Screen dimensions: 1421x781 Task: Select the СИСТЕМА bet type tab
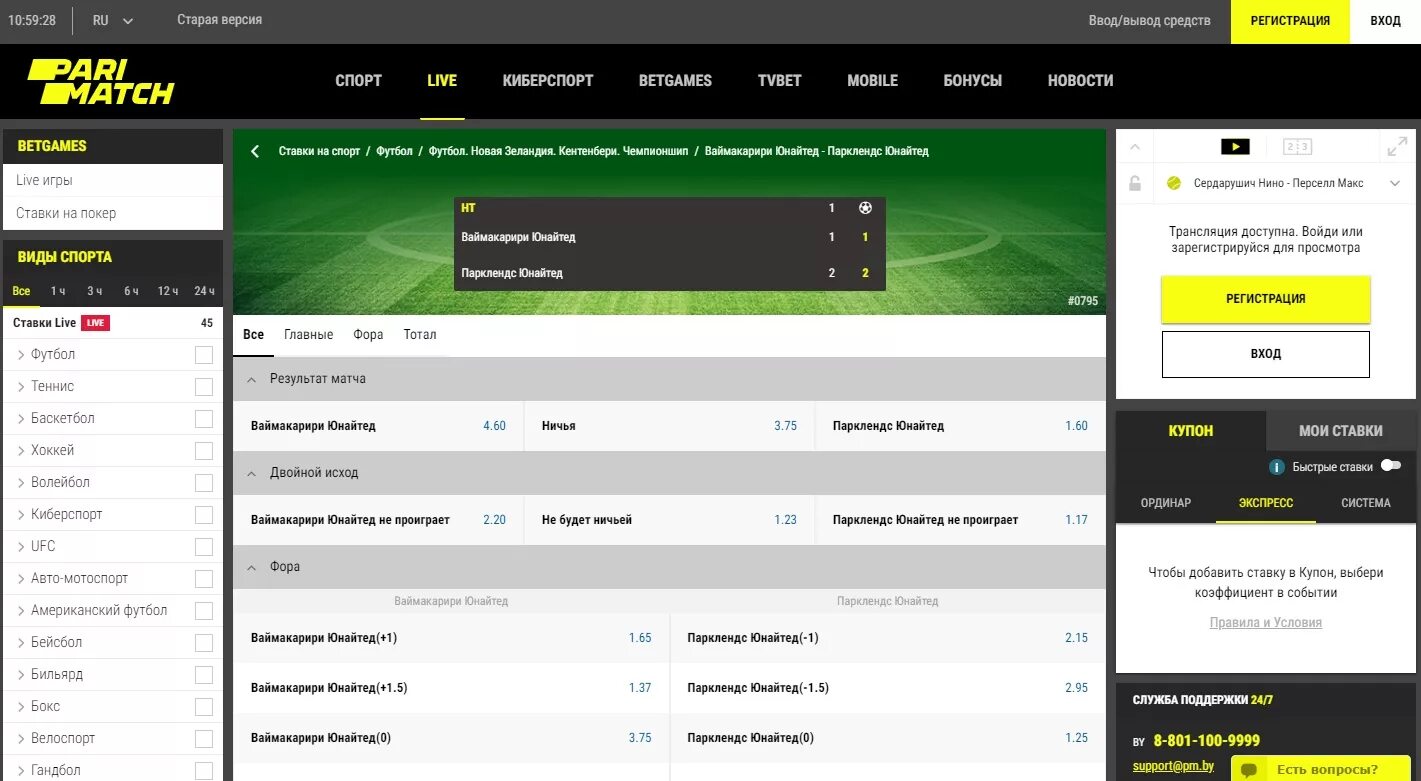click(1366, 503)
